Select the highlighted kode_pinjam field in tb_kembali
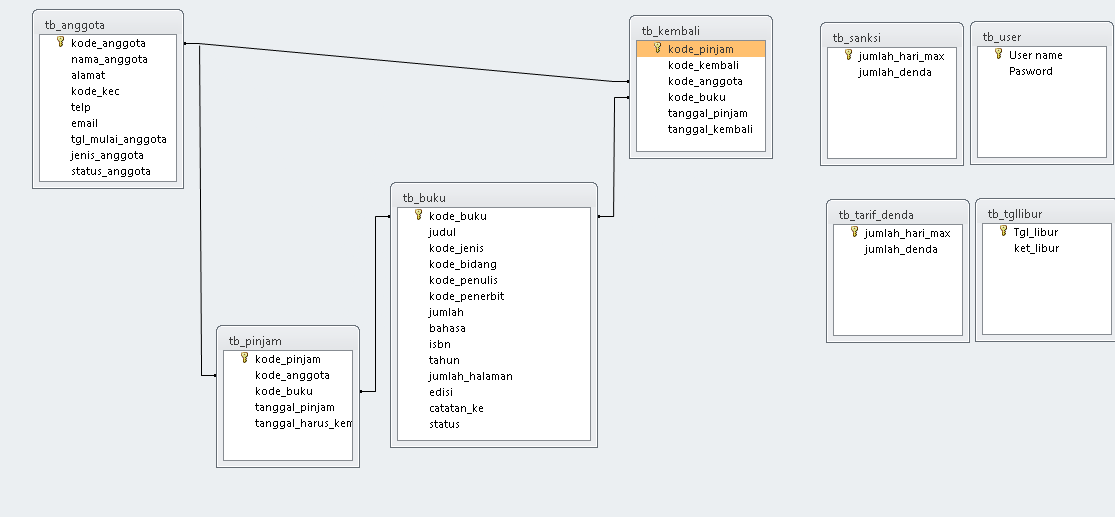1115x517 pixels. 700,49
